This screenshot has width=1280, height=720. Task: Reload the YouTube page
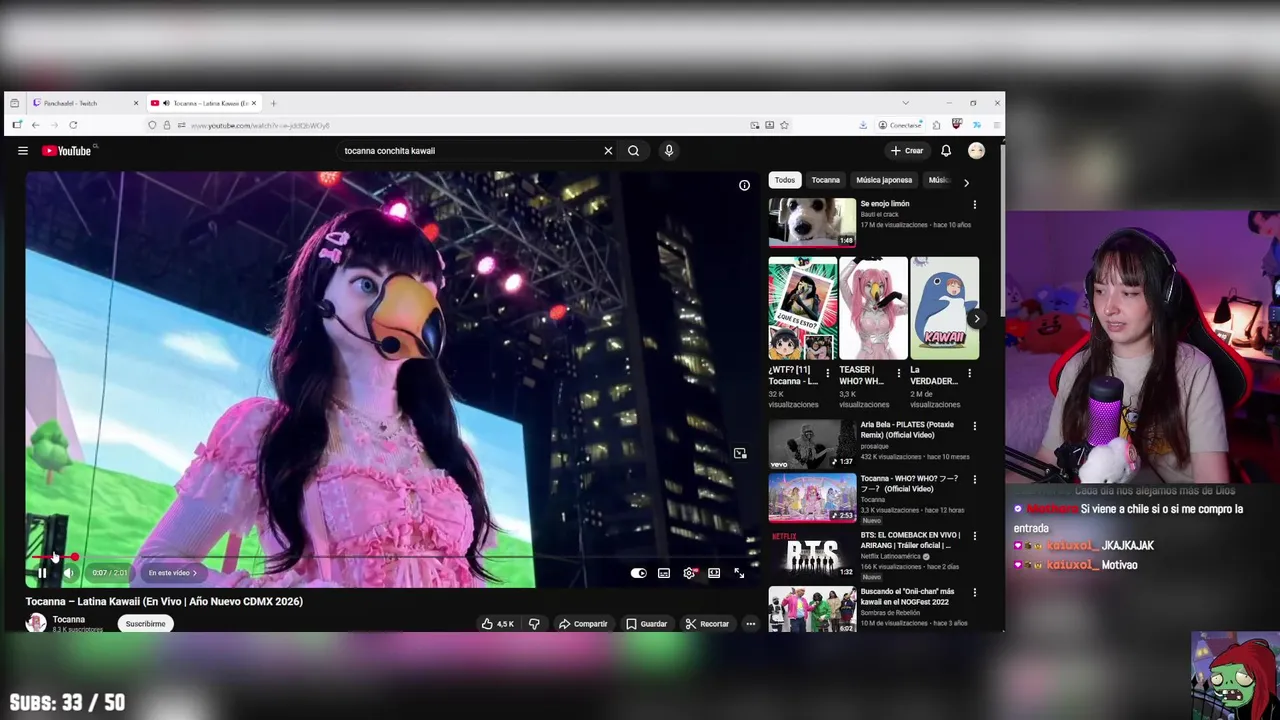(73, 125)
